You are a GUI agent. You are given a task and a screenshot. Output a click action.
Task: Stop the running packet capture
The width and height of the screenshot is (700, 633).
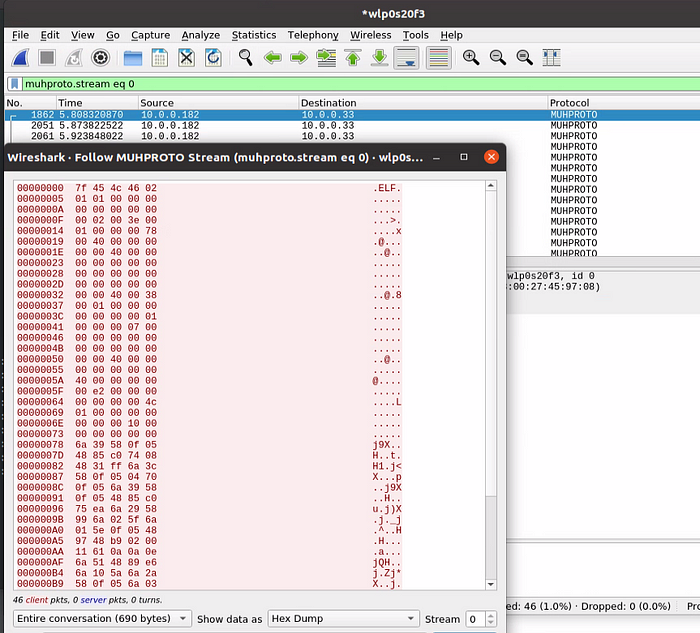coord(47,58)
